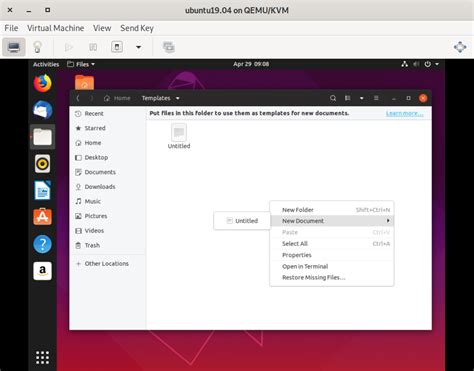Image resolution: width=474 pixels, height=371 pixels.
Task: Show virtual hardware details lightbulb icon
Action: click(x=37, y=47)
